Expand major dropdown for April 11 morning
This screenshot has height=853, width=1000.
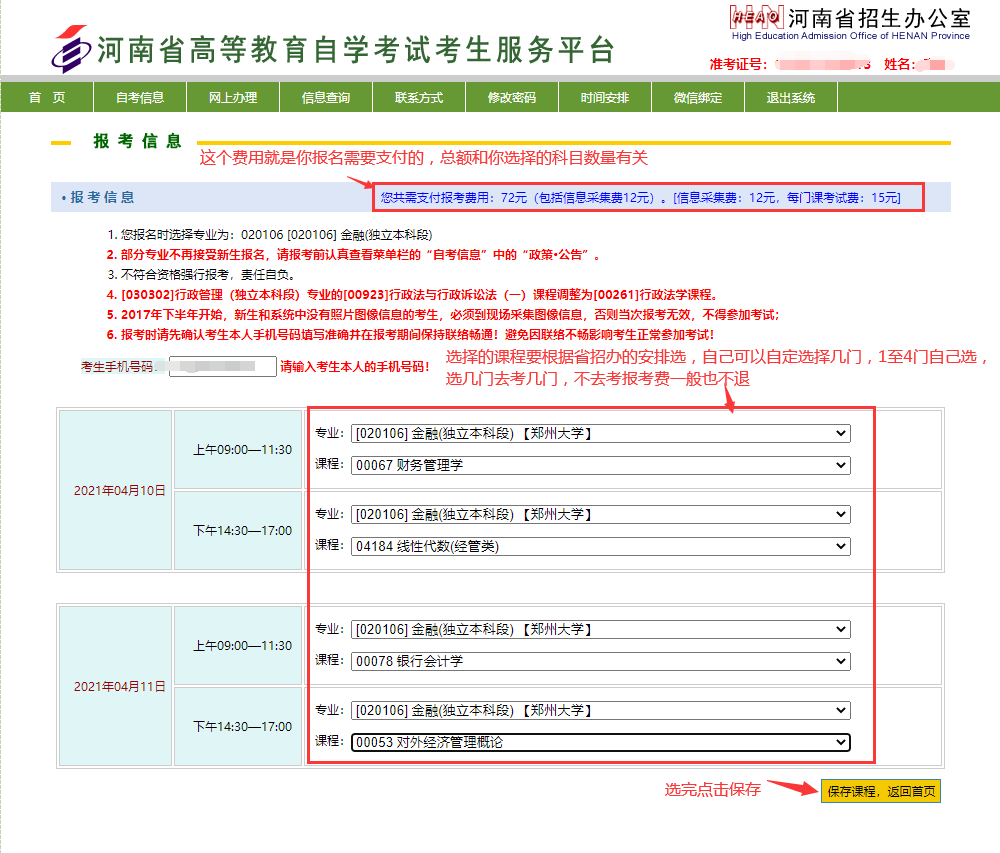(600, 629)
